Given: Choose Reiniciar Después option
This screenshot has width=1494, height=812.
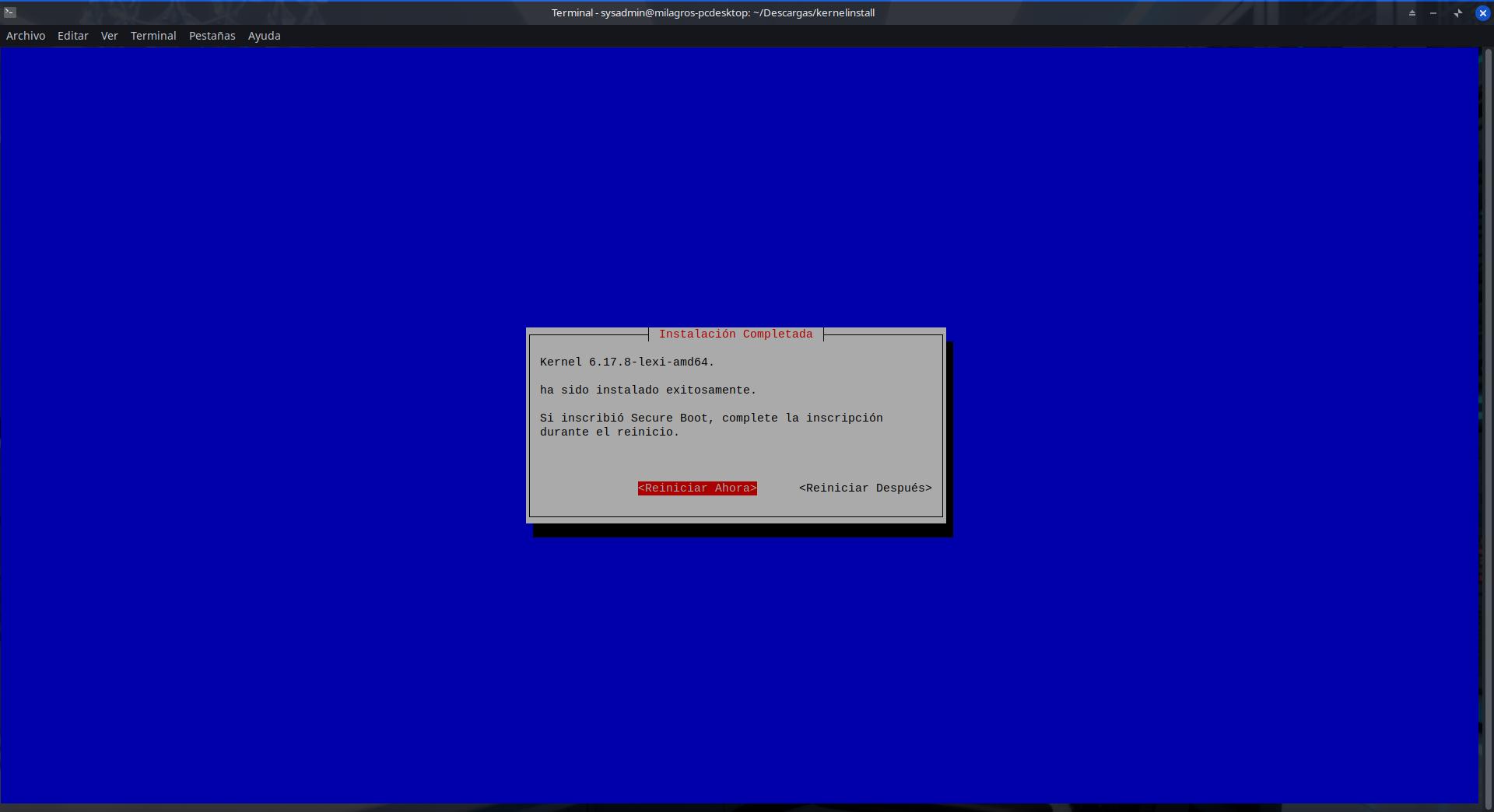Looking at the screenshot, I should pos(865,488).
